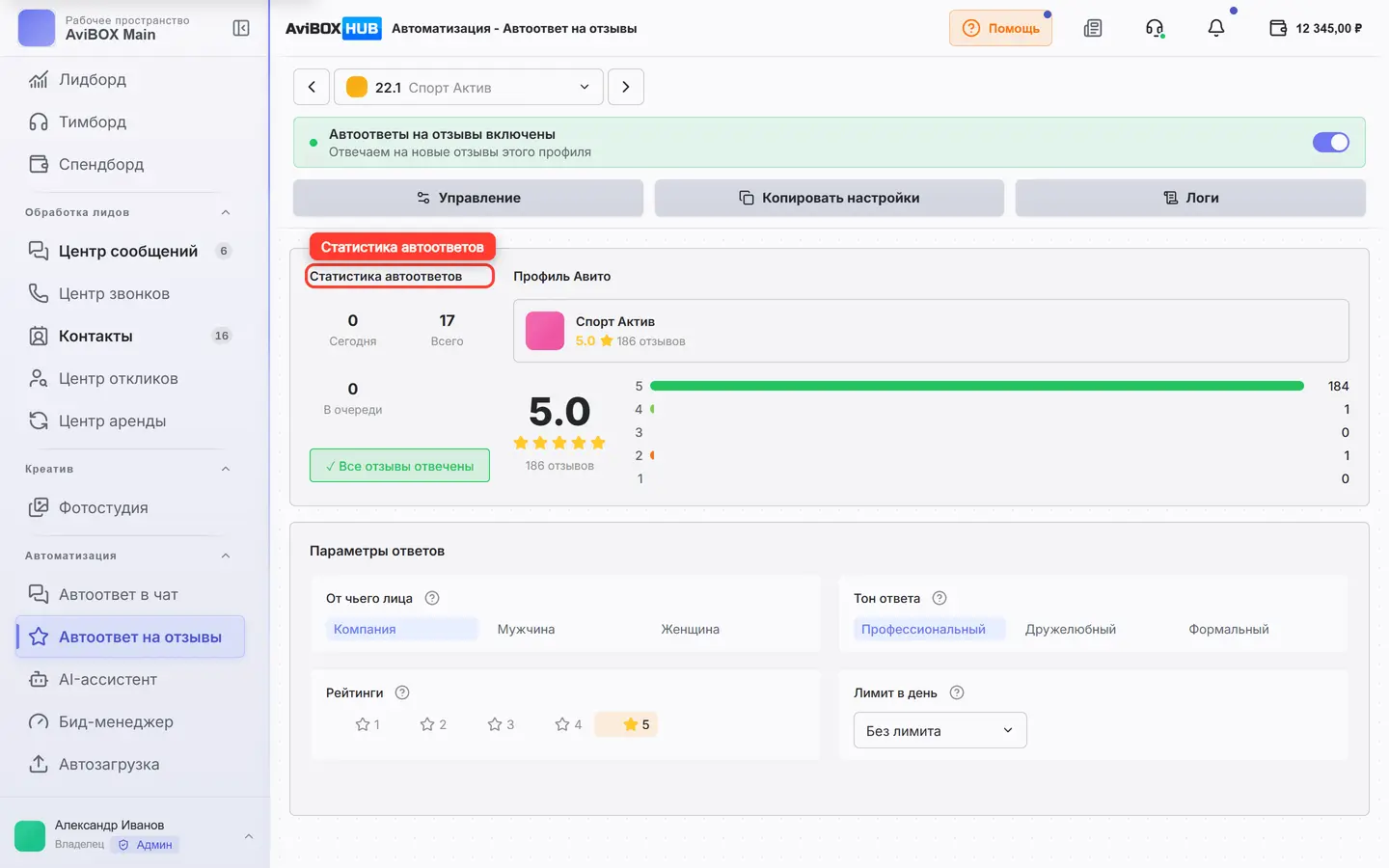Click the Управление button
Viewport: 1389px width, 868px height.
pos(468,198)
